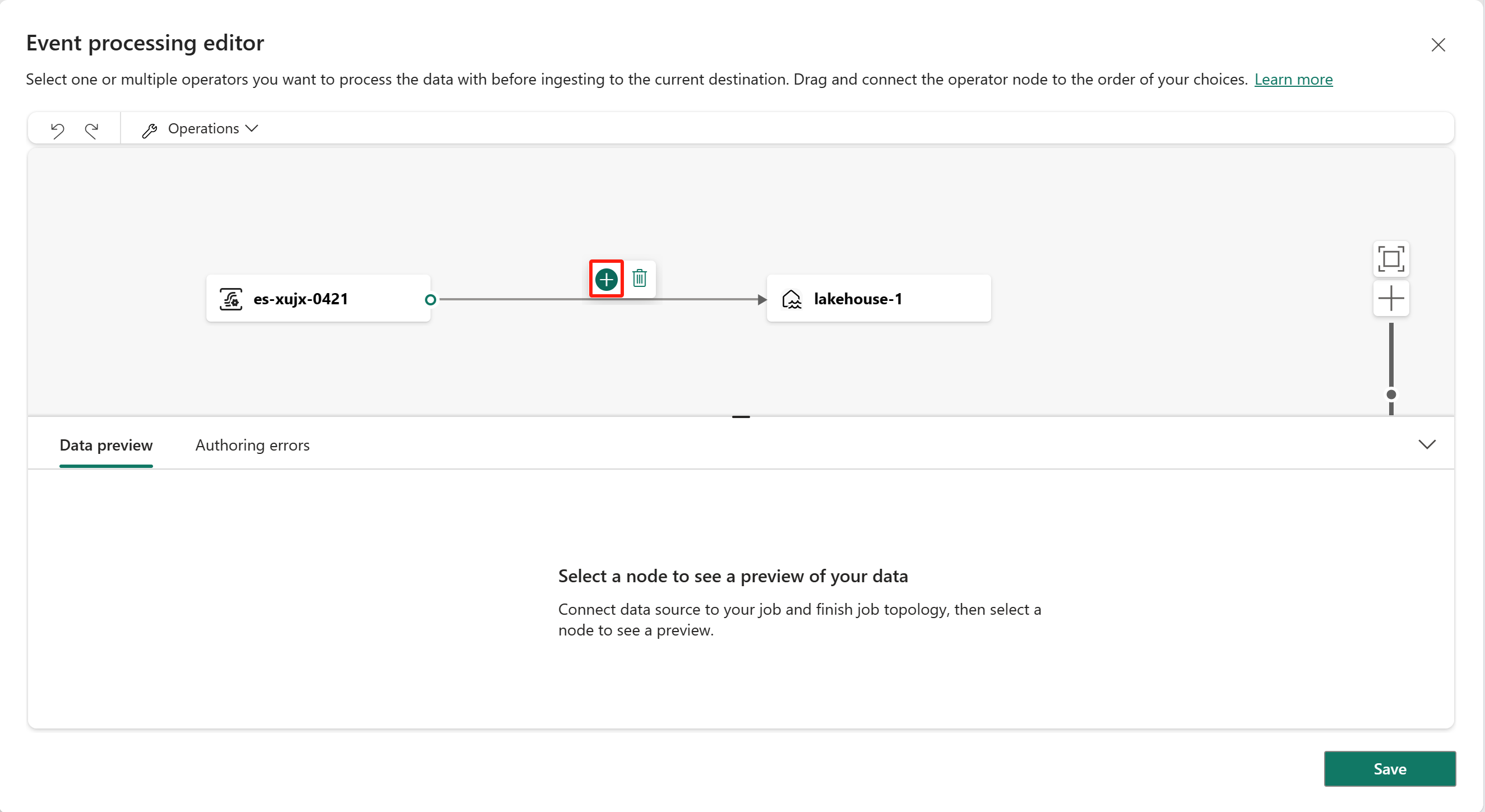Select the Data preview tab
The width and height of the screenshot is (1485, 812).
pos(106,445)
